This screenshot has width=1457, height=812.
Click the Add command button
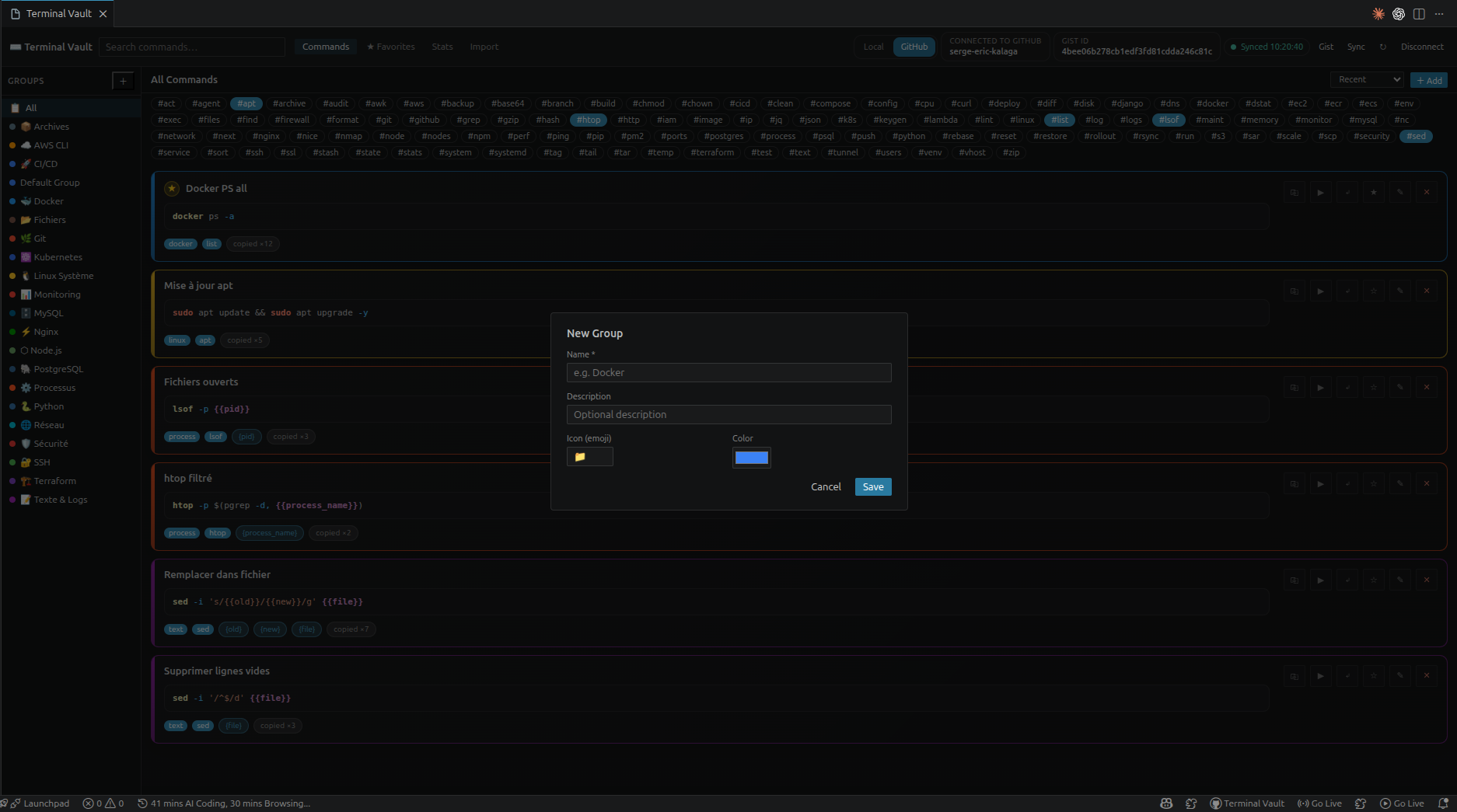pyautogui.click(x=1429, y=80)
